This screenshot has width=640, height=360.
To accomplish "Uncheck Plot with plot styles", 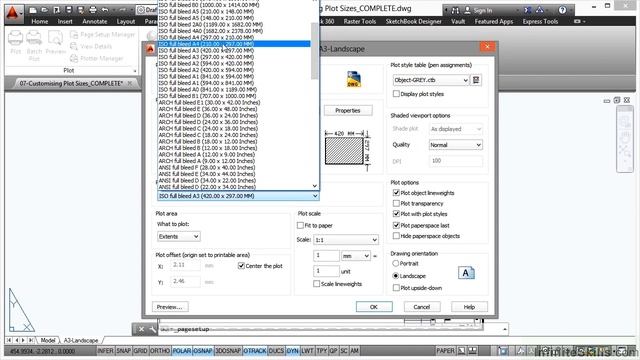I will [396, 214].
